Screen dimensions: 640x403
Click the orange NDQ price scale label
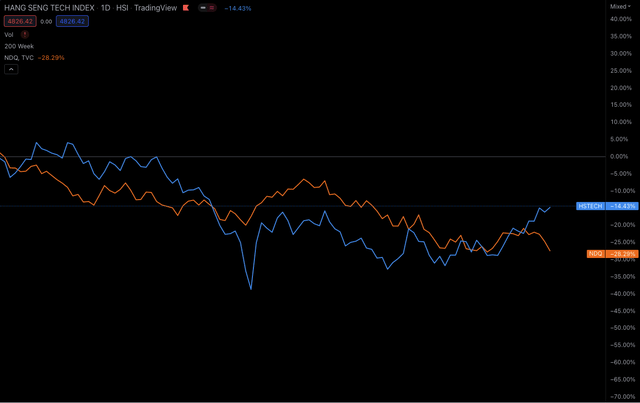pyautogui.click(x=596, y=254)
